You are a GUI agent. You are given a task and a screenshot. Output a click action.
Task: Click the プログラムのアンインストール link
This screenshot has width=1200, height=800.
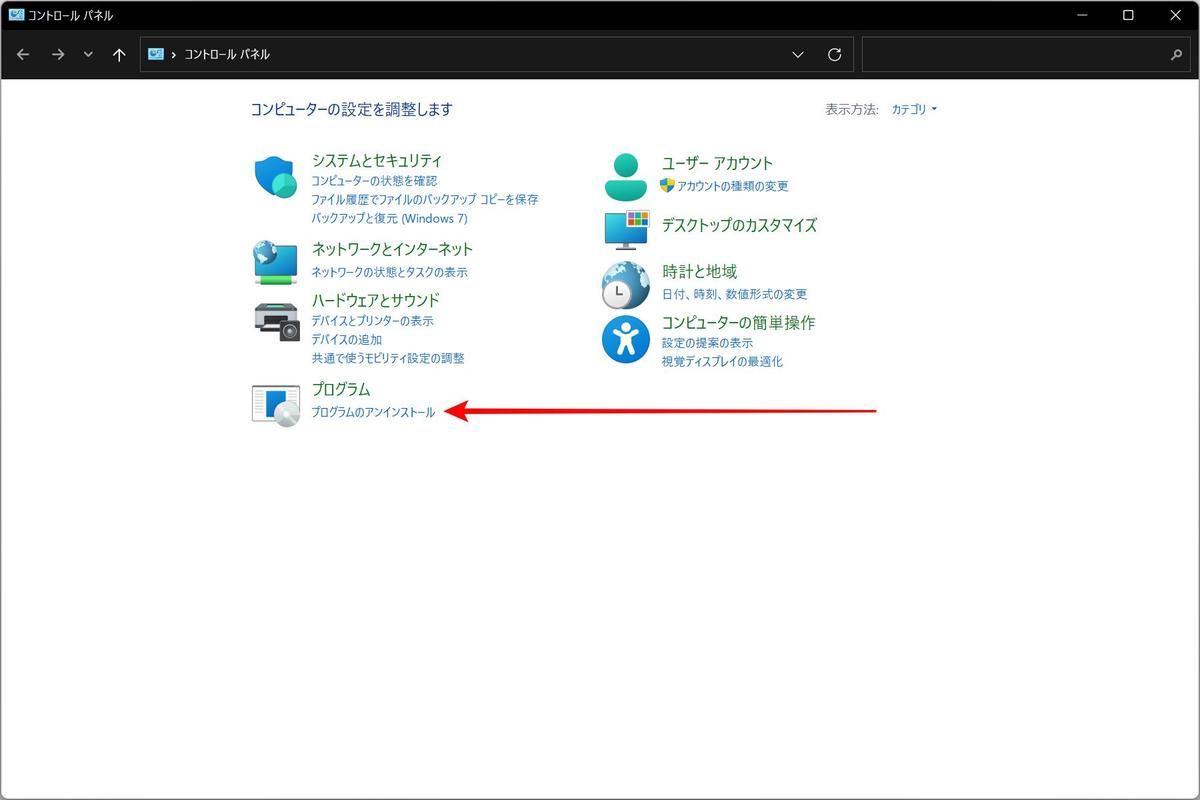(373, 412)
